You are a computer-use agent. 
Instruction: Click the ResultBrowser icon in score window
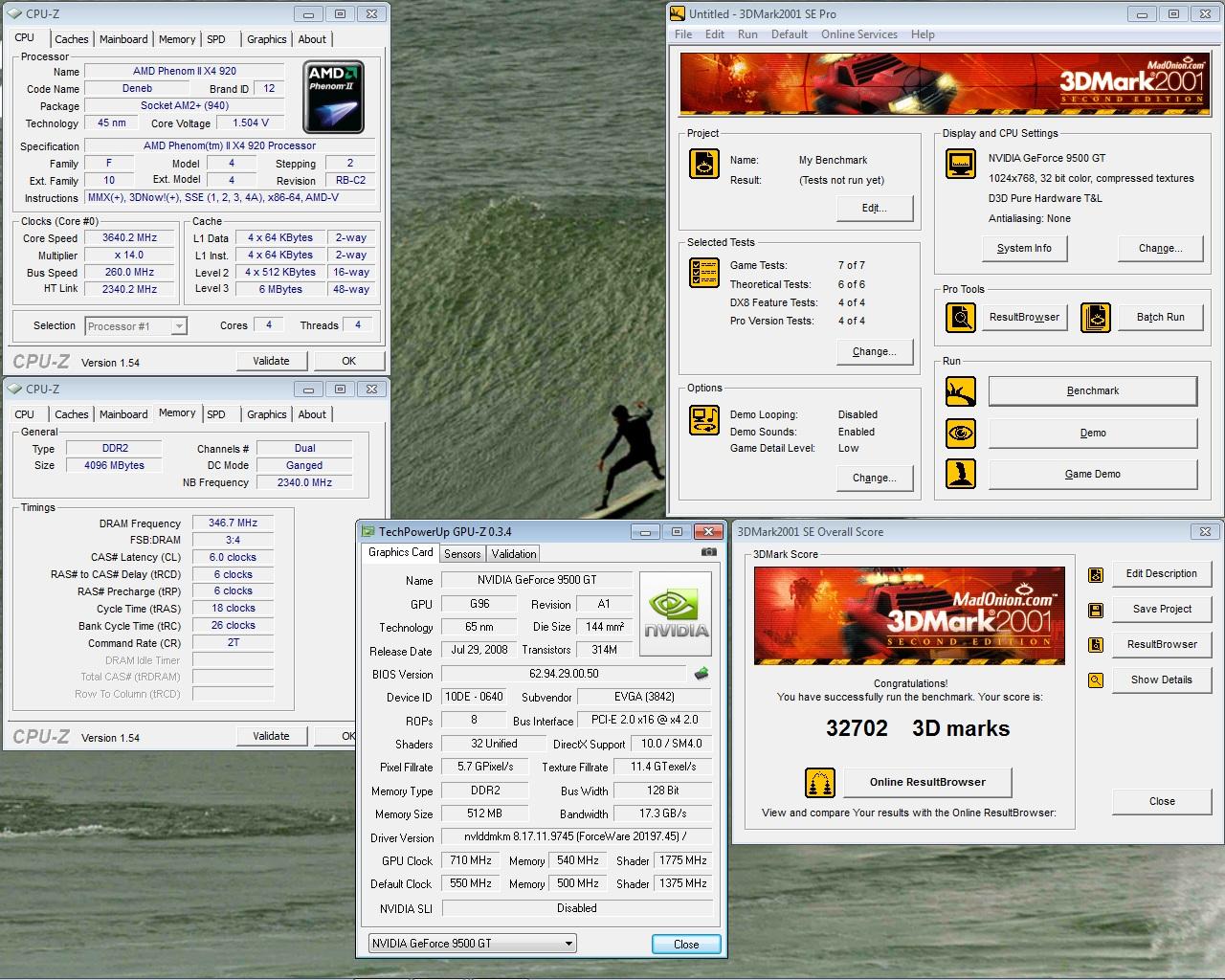(1096, 645)
